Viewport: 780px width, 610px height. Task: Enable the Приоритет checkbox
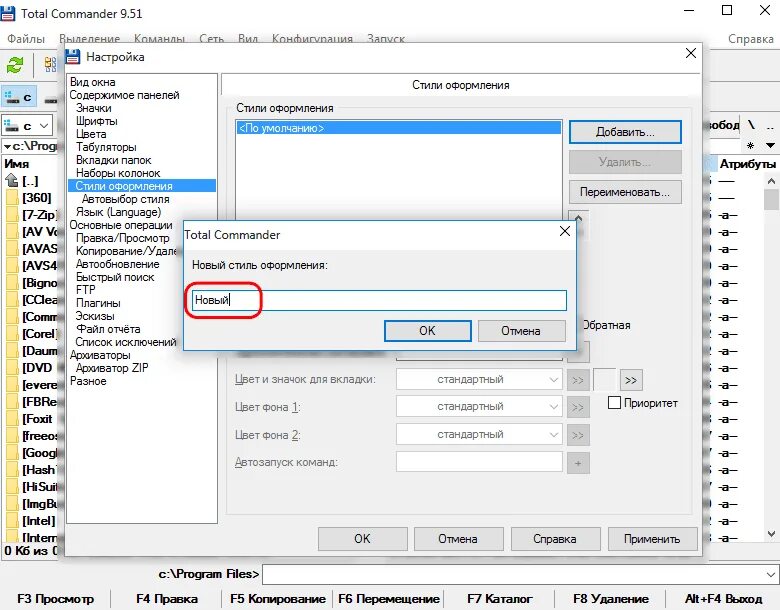(x=614, y=403)
